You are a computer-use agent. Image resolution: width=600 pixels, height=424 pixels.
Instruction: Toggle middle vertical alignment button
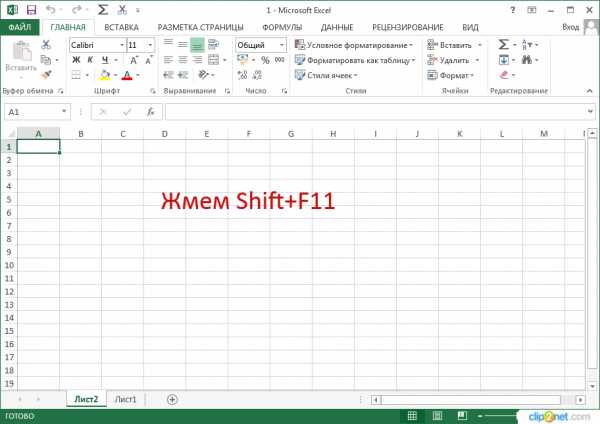[x=183, y=45]
